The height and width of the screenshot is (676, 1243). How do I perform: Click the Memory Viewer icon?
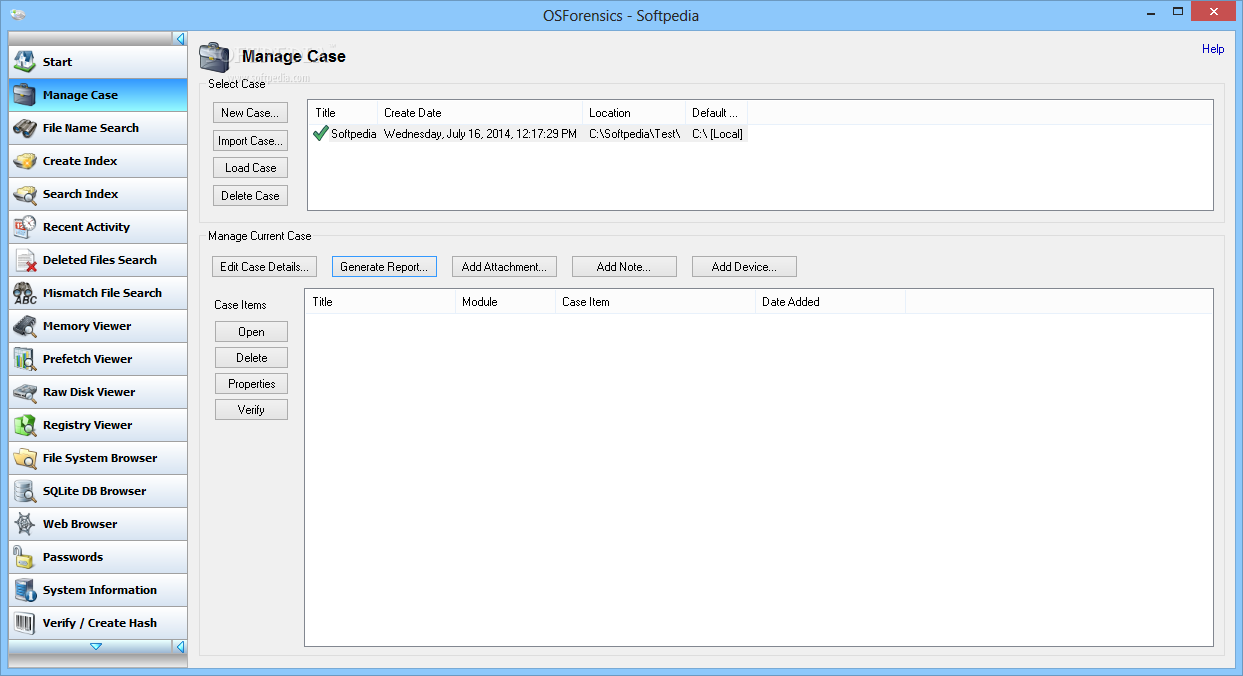point(25,326)
